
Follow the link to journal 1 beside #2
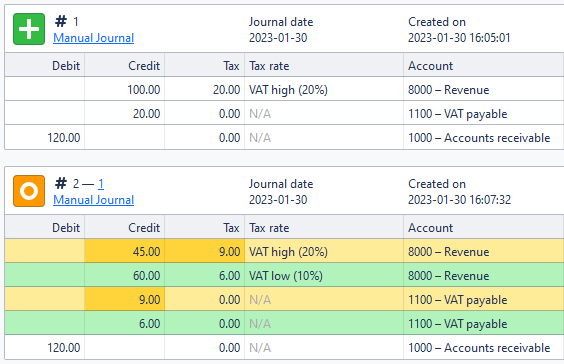(x=101, y=184)
